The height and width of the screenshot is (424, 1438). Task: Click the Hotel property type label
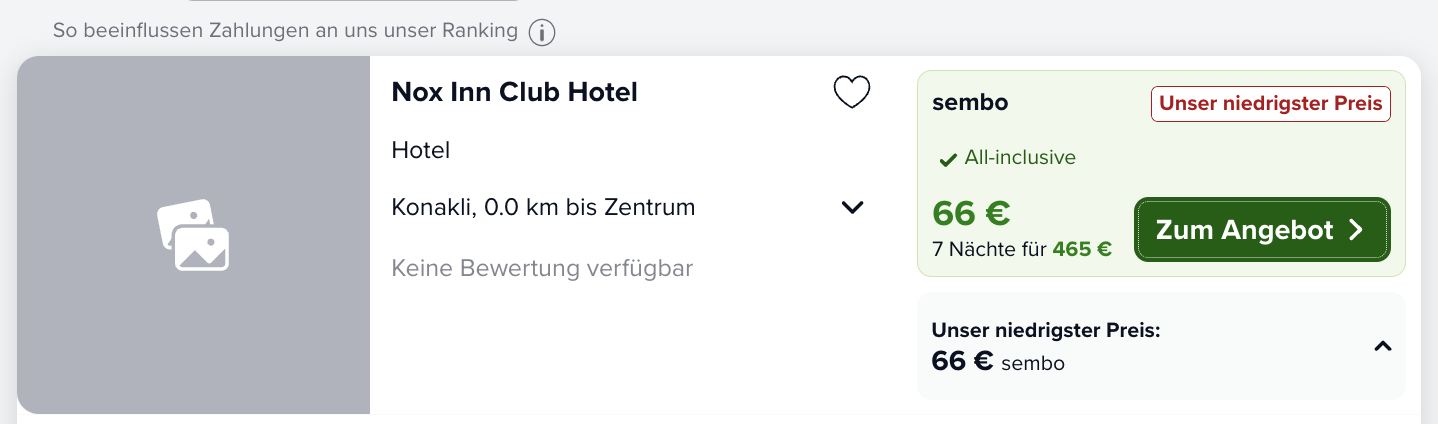point(421,150)
